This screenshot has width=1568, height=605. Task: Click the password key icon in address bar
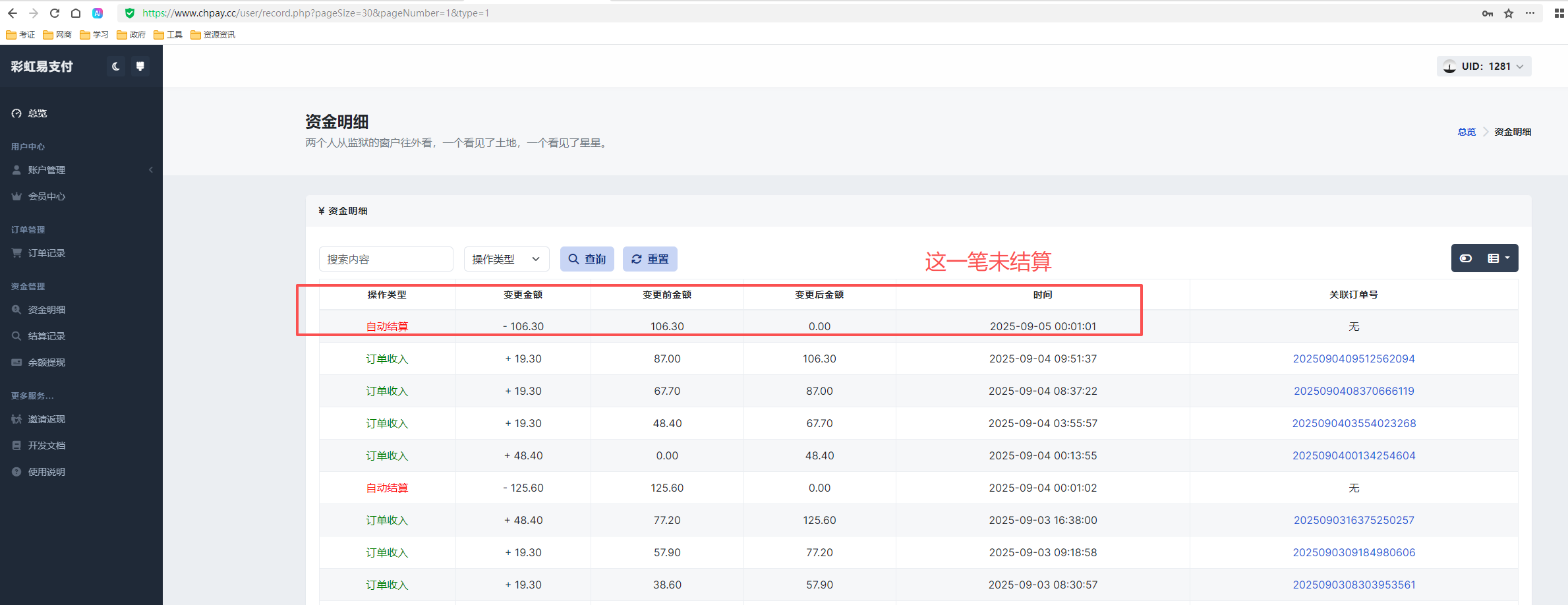point(1488,13)
